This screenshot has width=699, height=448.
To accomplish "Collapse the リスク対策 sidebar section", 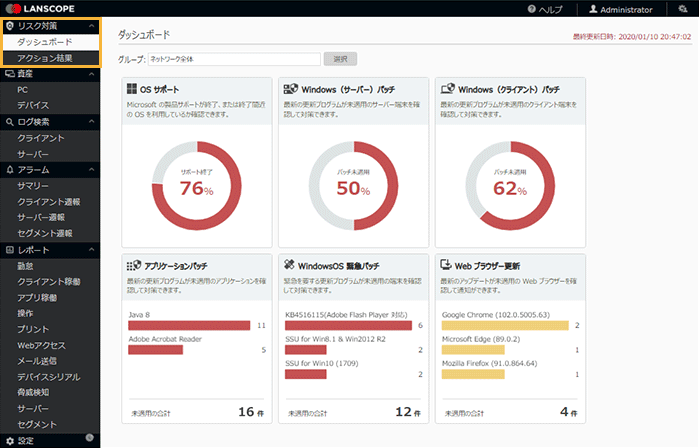I will (91, 26).
